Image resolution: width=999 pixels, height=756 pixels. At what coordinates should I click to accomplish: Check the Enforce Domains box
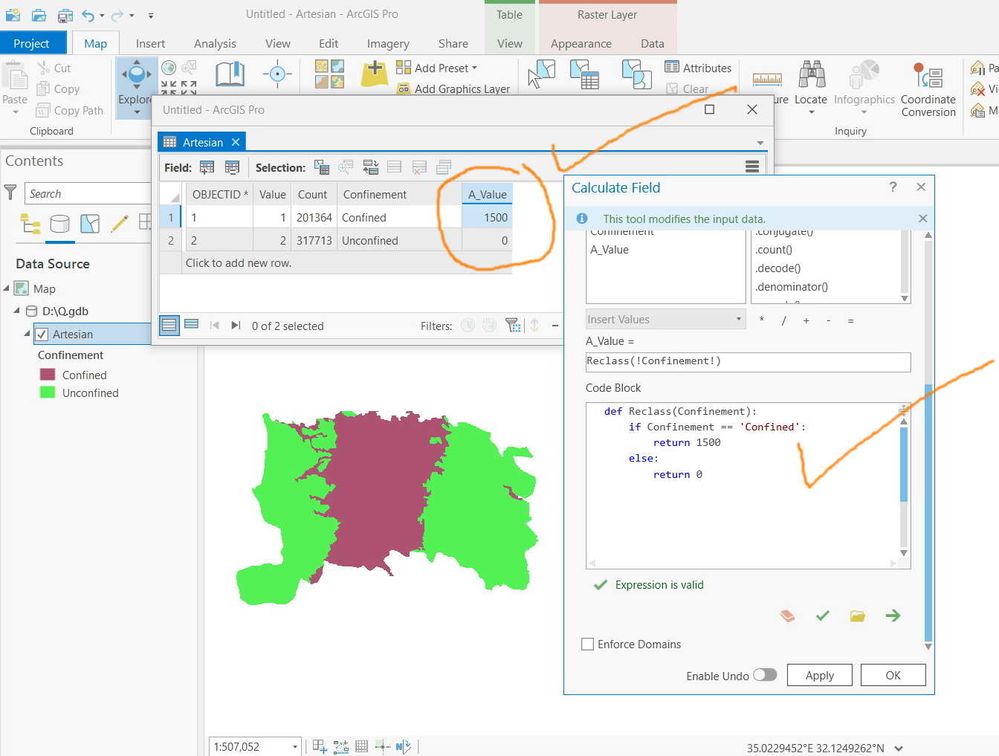click(x=587, y=644)
